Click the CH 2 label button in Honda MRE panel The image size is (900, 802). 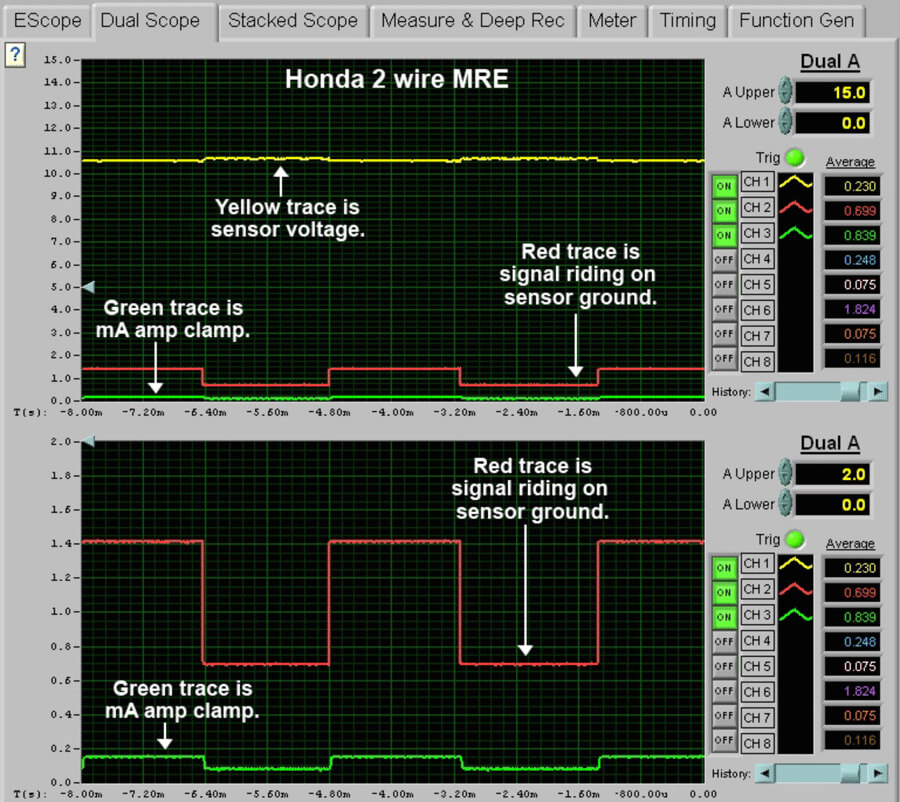coord(757,208)
